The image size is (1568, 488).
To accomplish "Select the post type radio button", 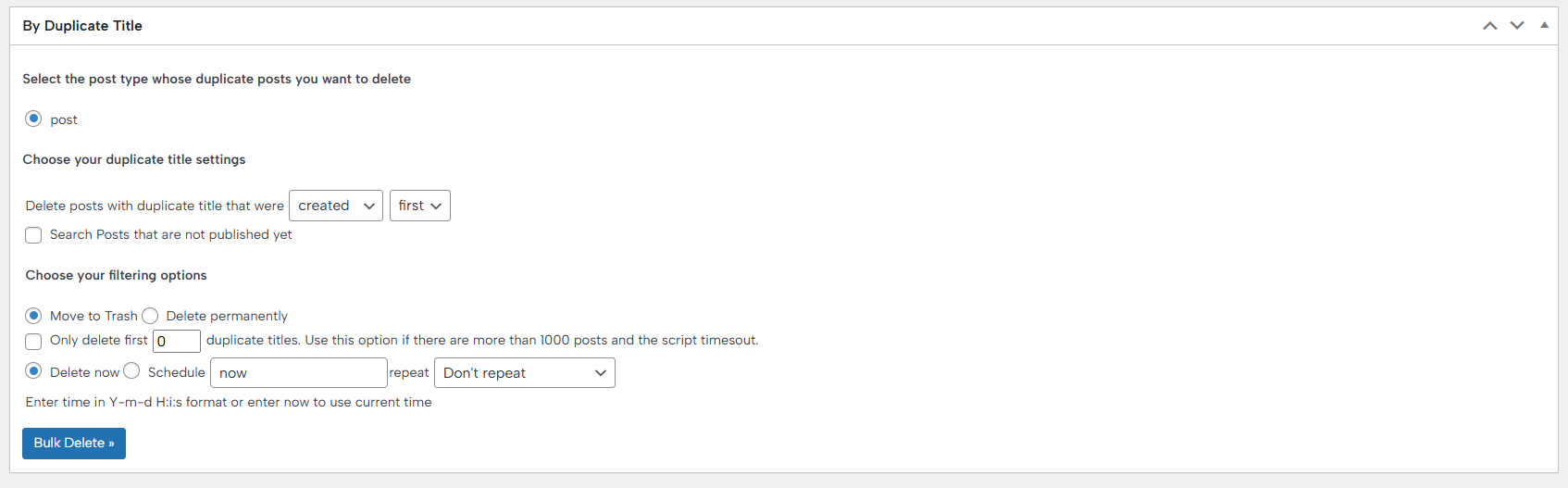I will pyautogui.click(x=34, y=119).
